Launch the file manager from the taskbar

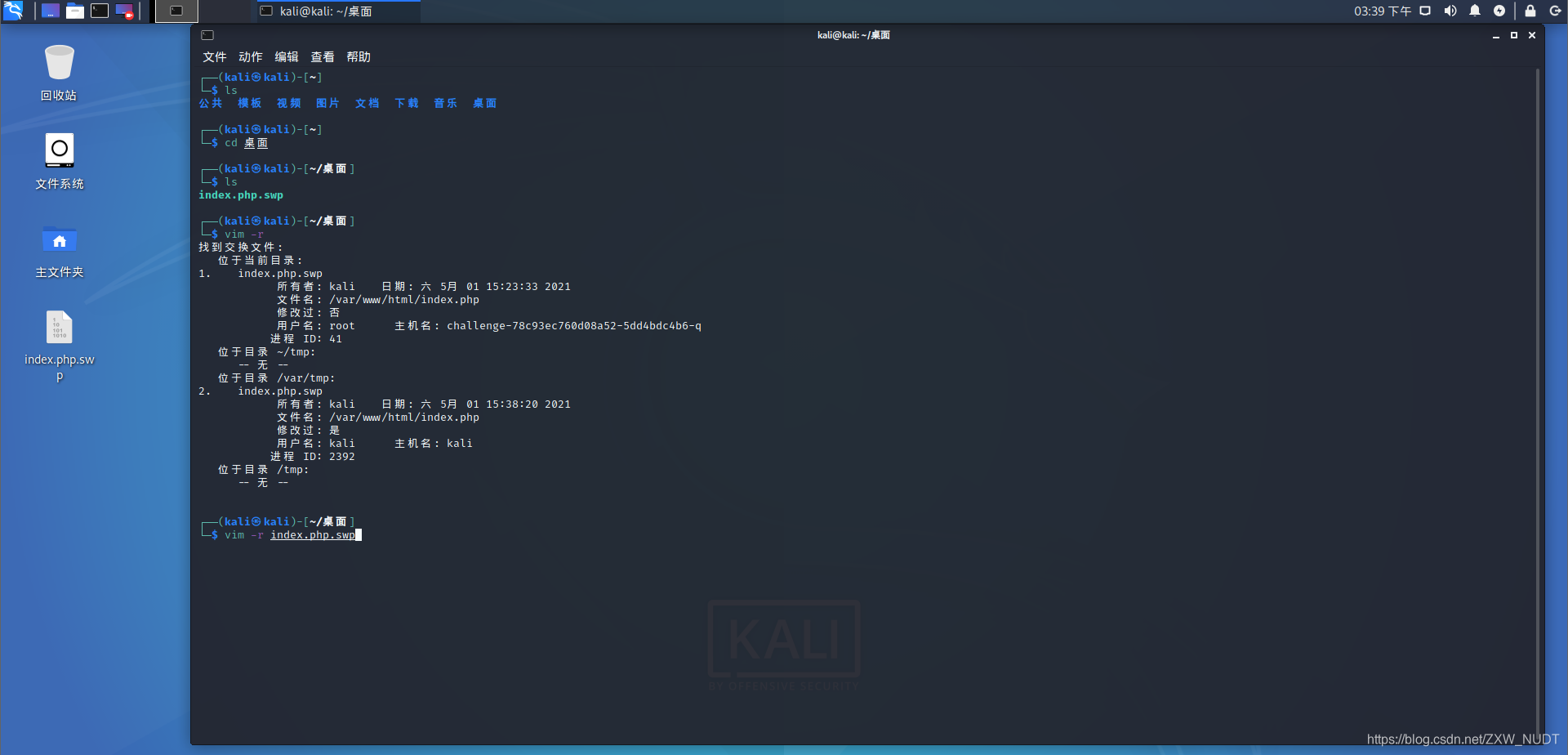tap(75, 11)
